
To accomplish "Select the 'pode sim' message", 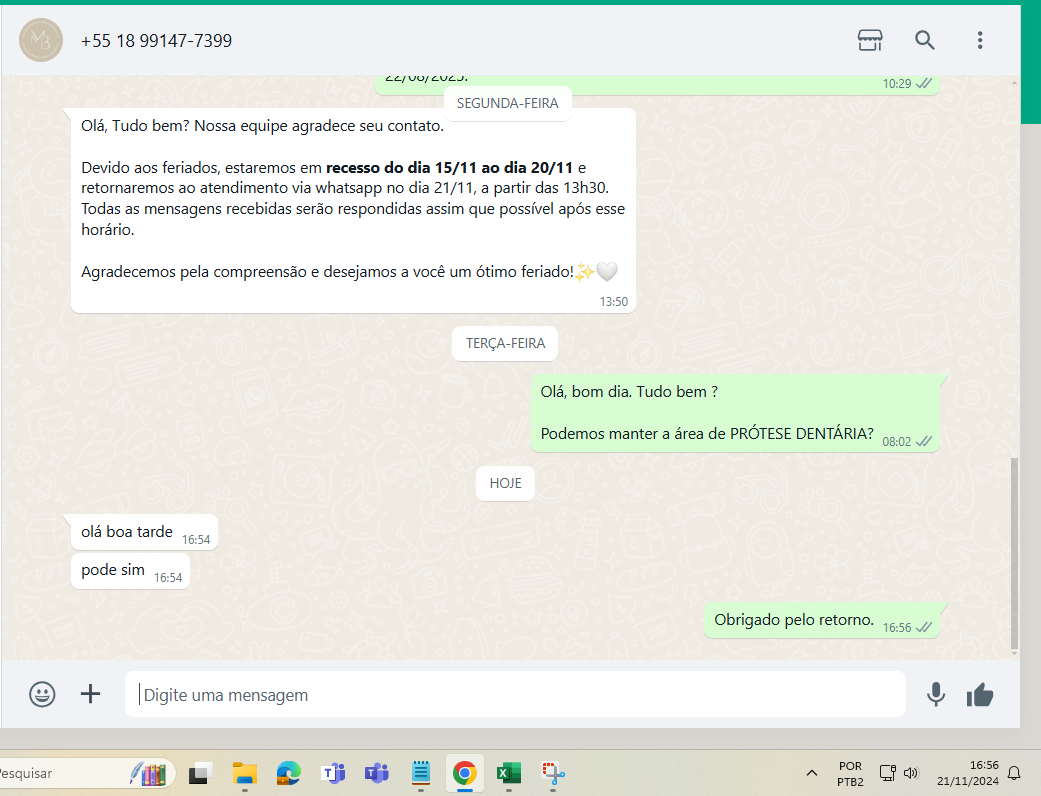I will pos(130,570).
